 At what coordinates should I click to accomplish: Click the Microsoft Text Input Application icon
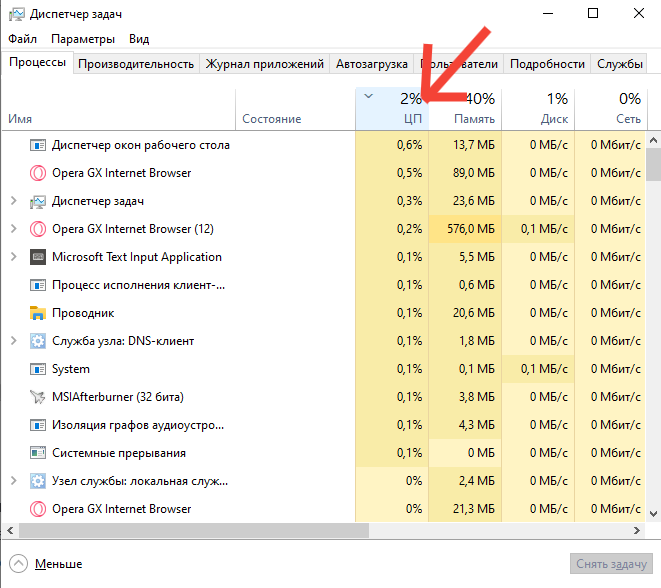tap(38, 257)
